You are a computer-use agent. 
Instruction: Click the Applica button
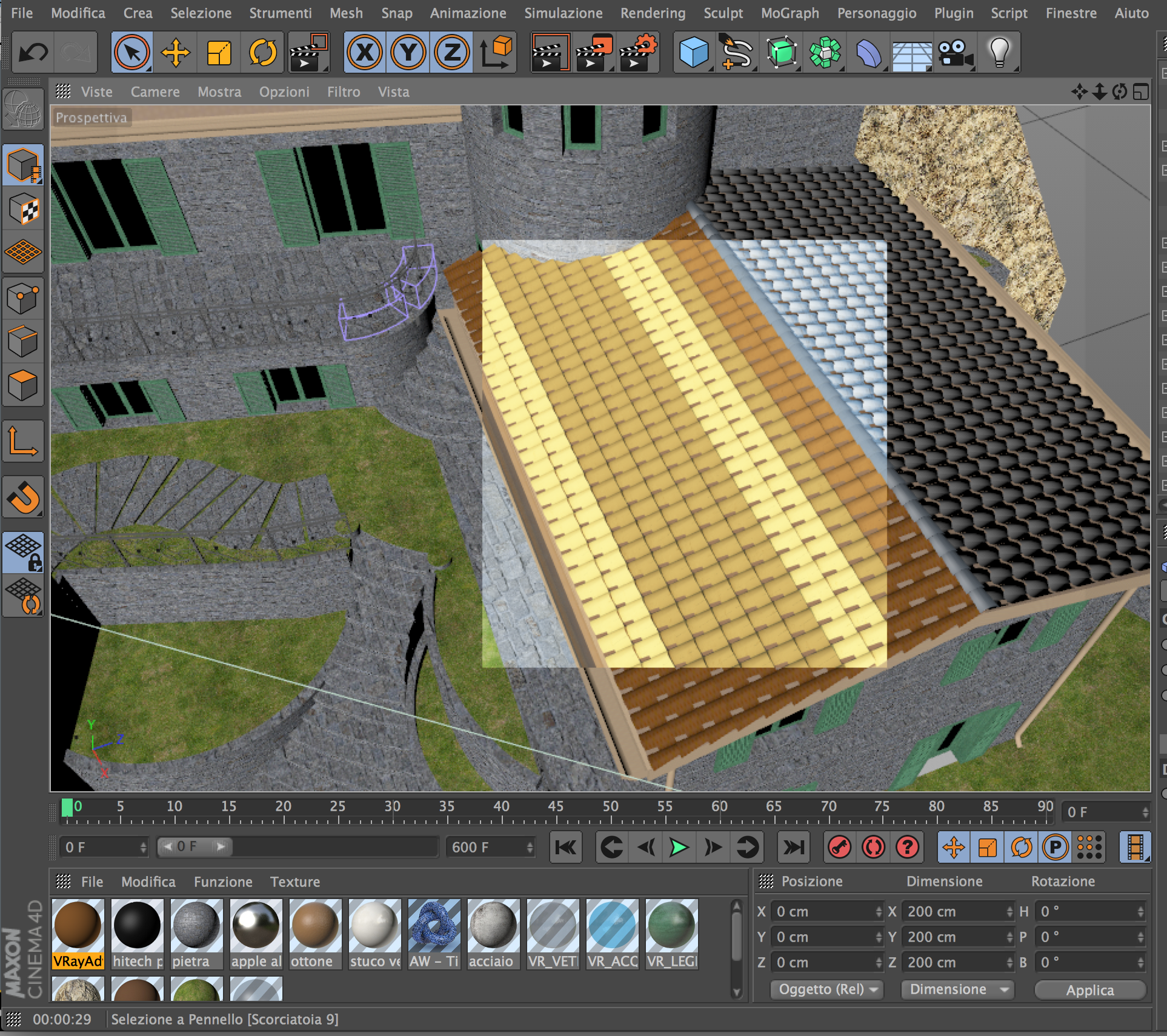coord(1089,990)
